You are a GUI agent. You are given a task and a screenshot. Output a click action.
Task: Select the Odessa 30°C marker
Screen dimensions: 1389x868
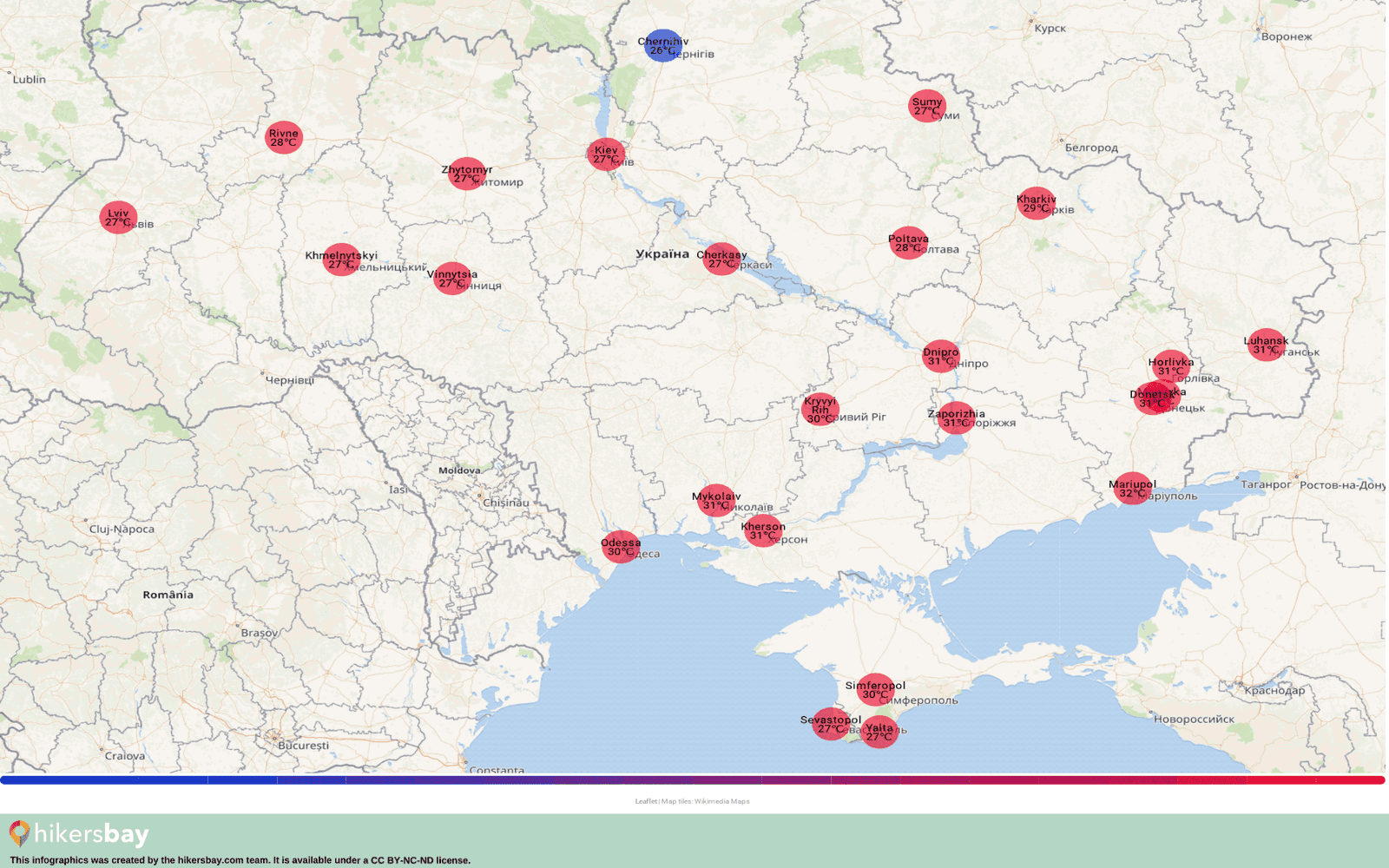[x=621, y=547]
